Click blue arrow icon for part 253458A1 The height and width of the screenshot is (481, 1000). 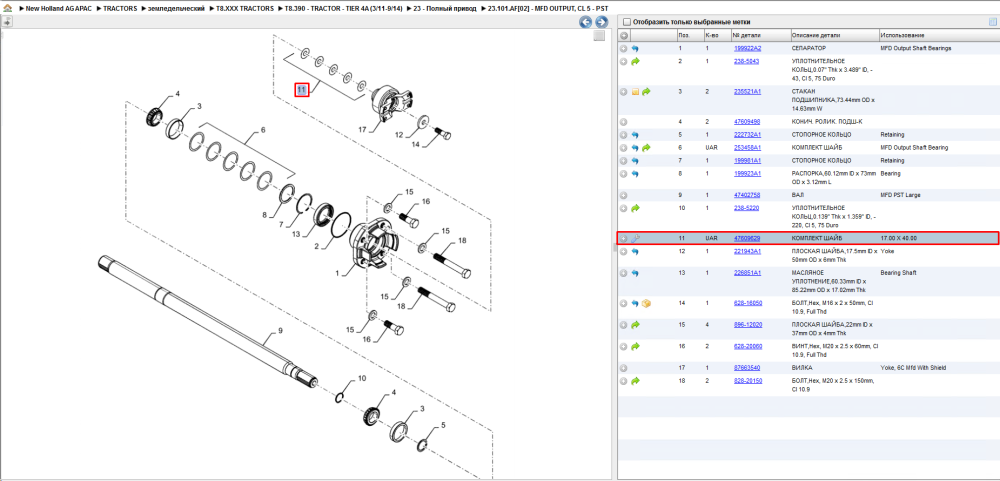click(635, 148)
